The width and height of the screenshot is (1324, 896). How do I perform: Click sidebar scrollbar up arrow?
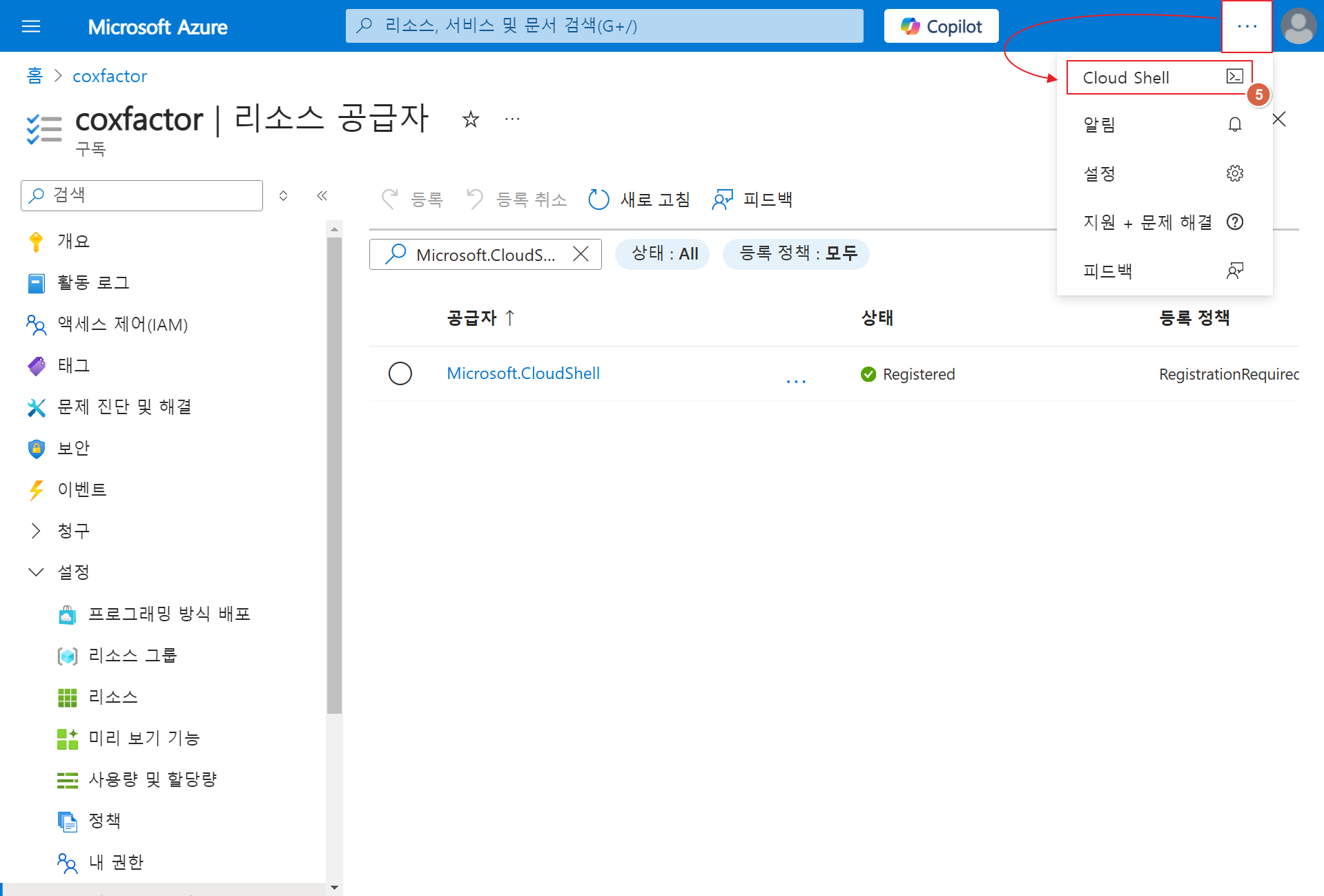334,229
